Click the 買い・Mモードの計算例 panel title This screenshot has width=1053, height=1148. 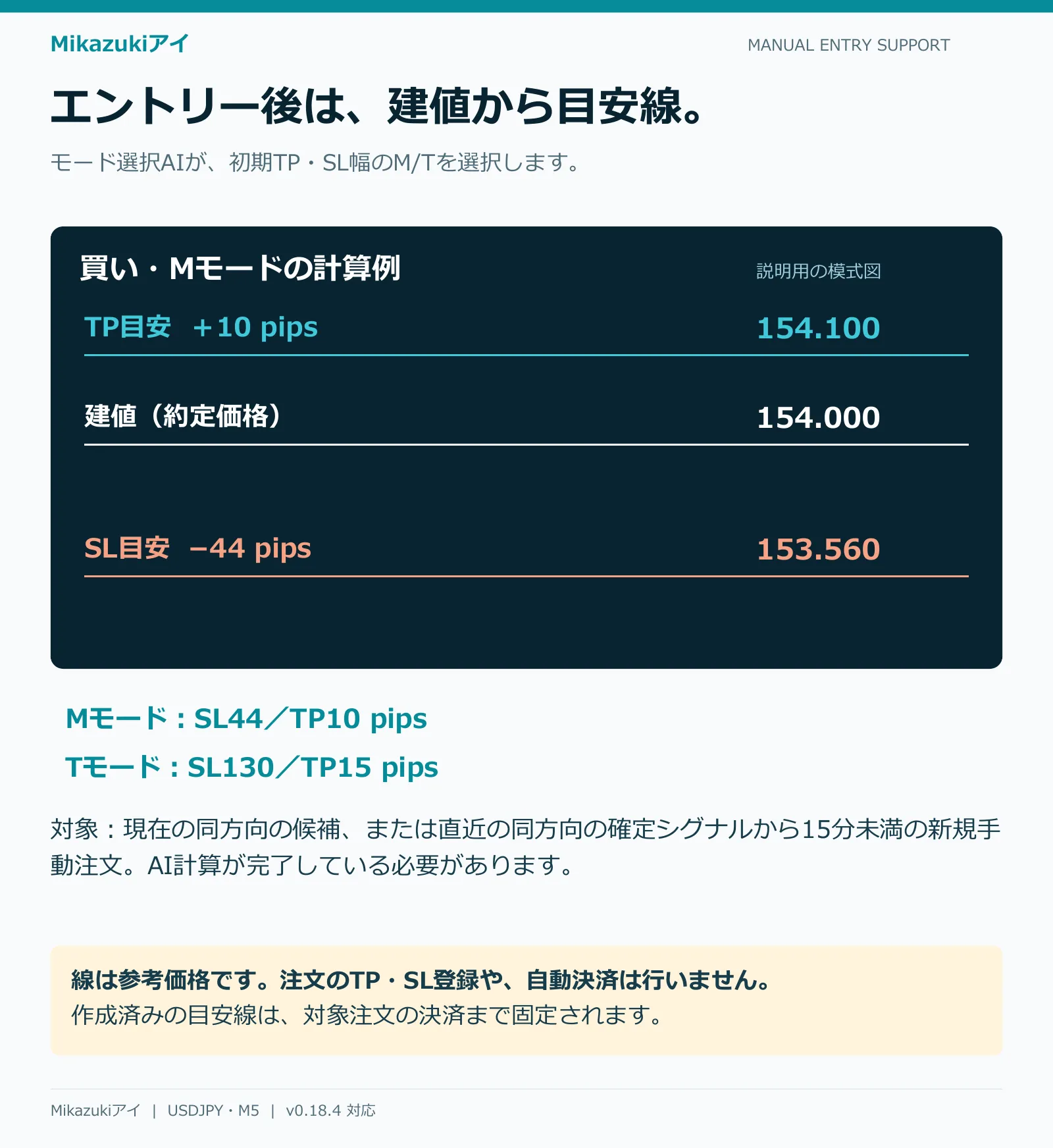(x=240, y=268)
